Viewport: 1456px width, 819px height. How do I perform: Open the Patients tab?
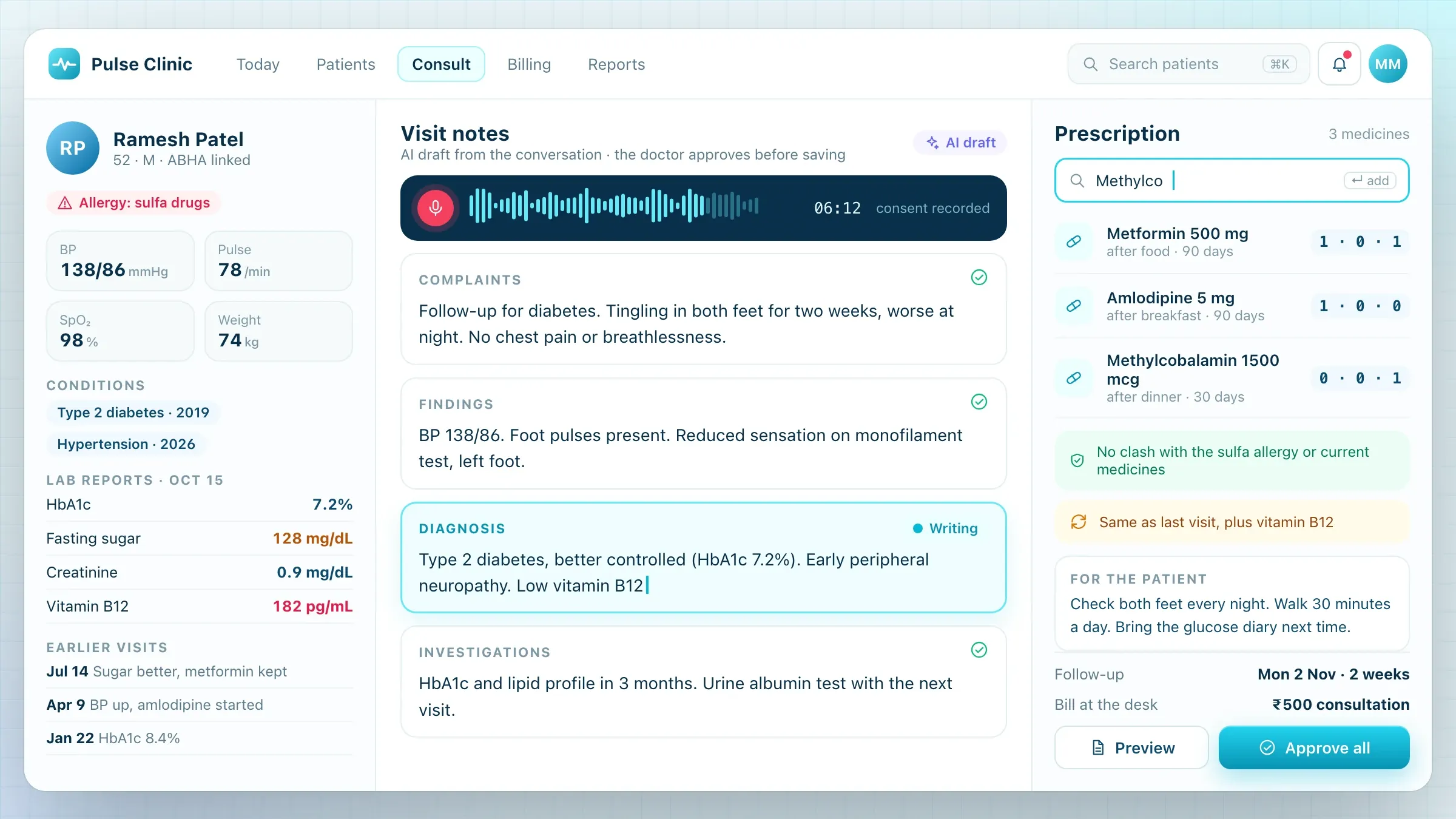346,64
